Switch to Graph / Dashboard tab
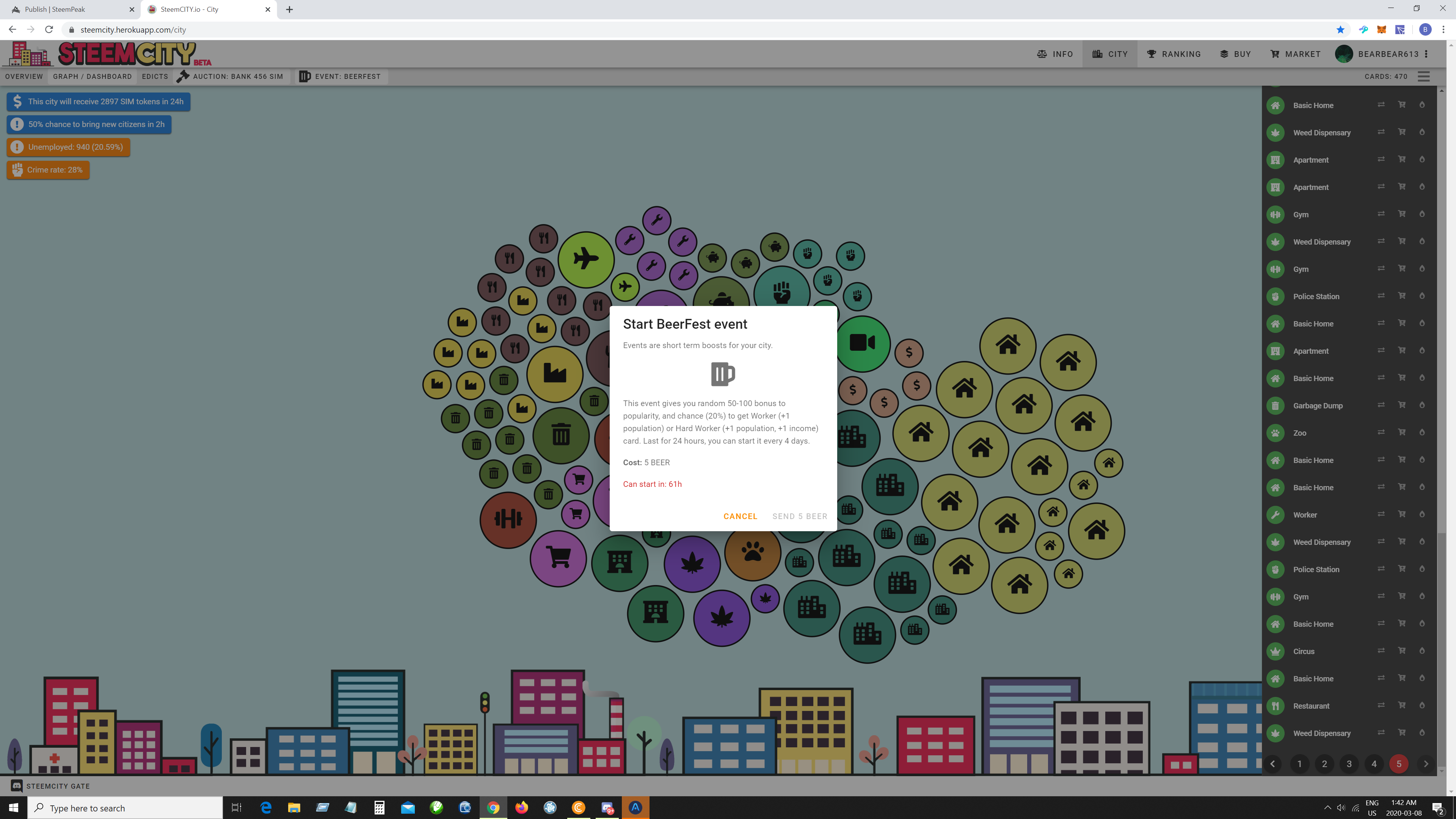This screenshot has height=819, width=1456. pyautogui.click(x=92, y=76)
